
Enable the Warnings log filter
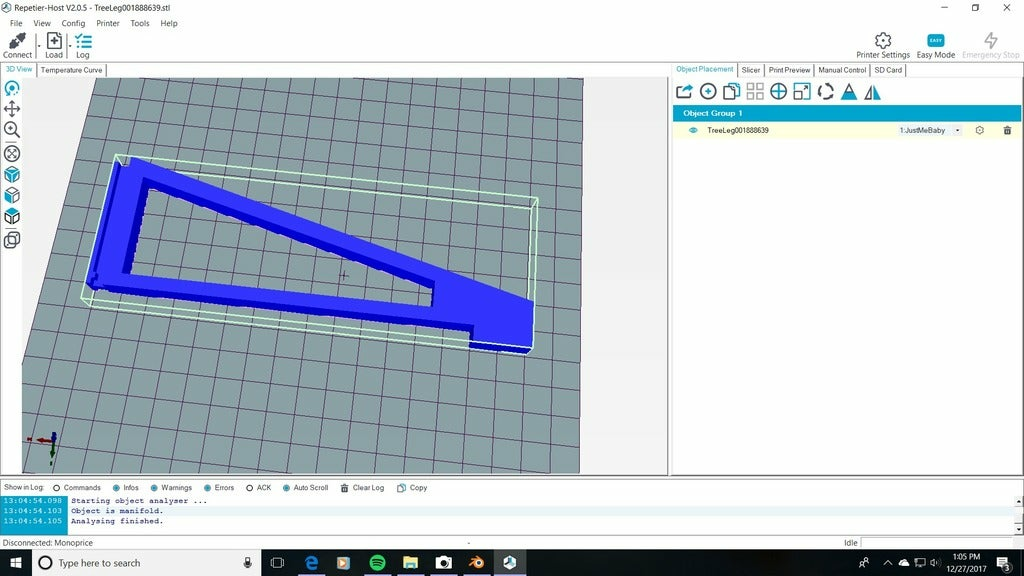(154, 488)
